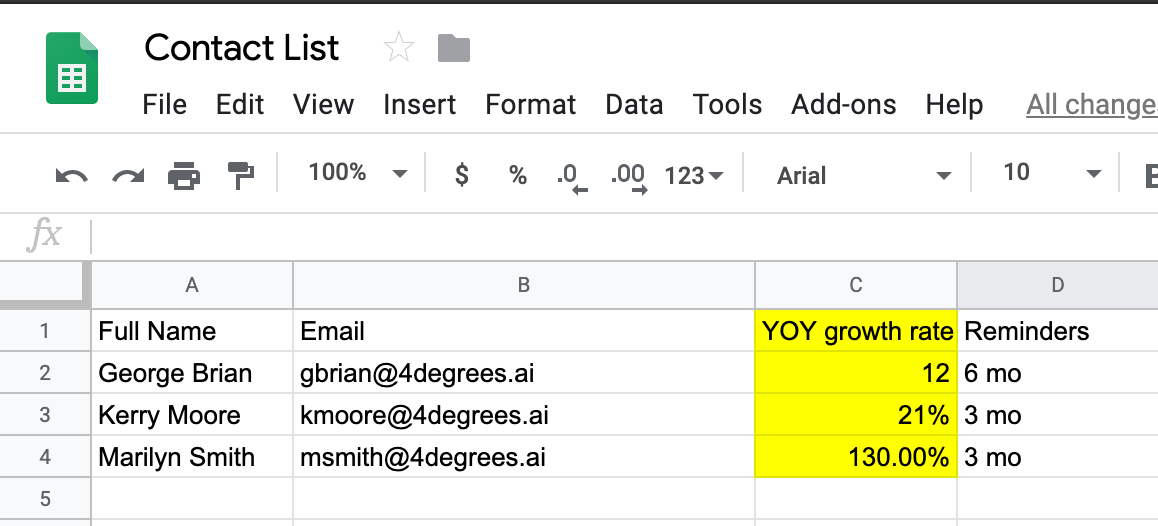Decrease decimal places button

coord(572,177)
